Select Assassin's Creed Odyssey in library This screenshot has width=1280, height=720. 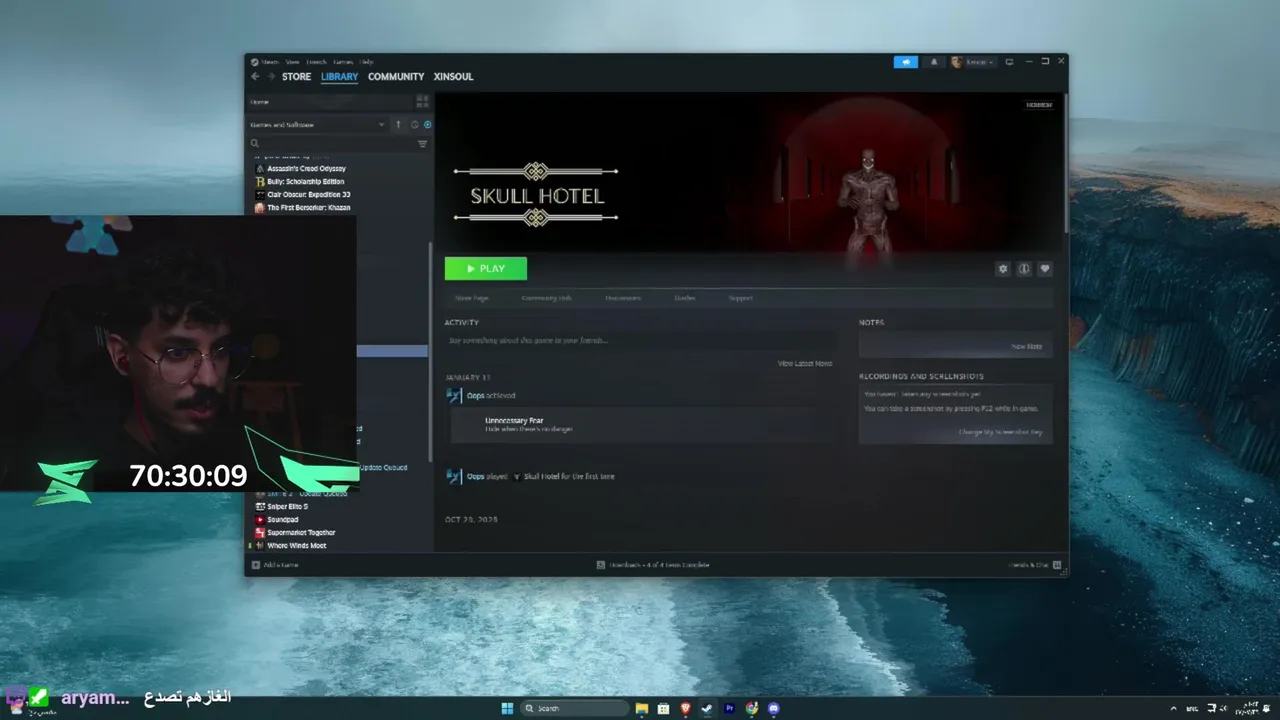coord(306,169)
